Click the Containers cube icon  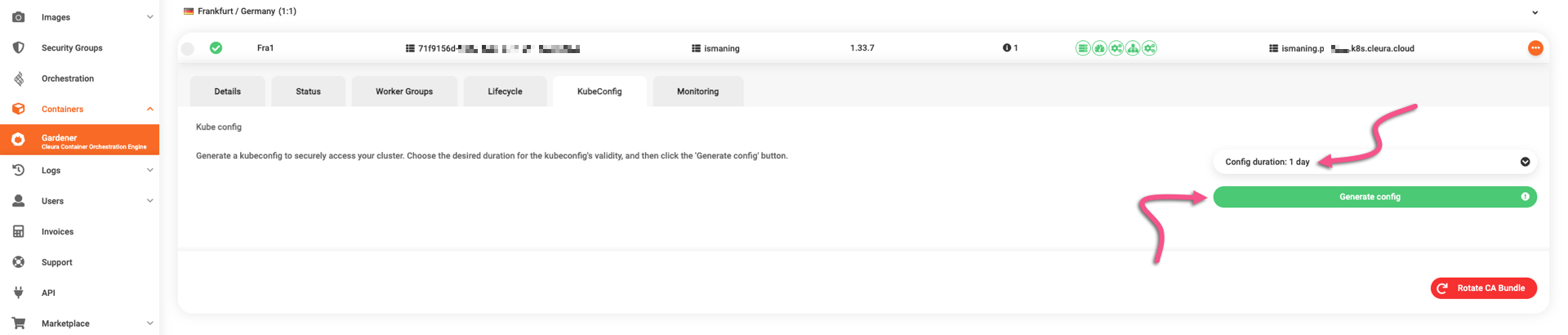point(18,109)
